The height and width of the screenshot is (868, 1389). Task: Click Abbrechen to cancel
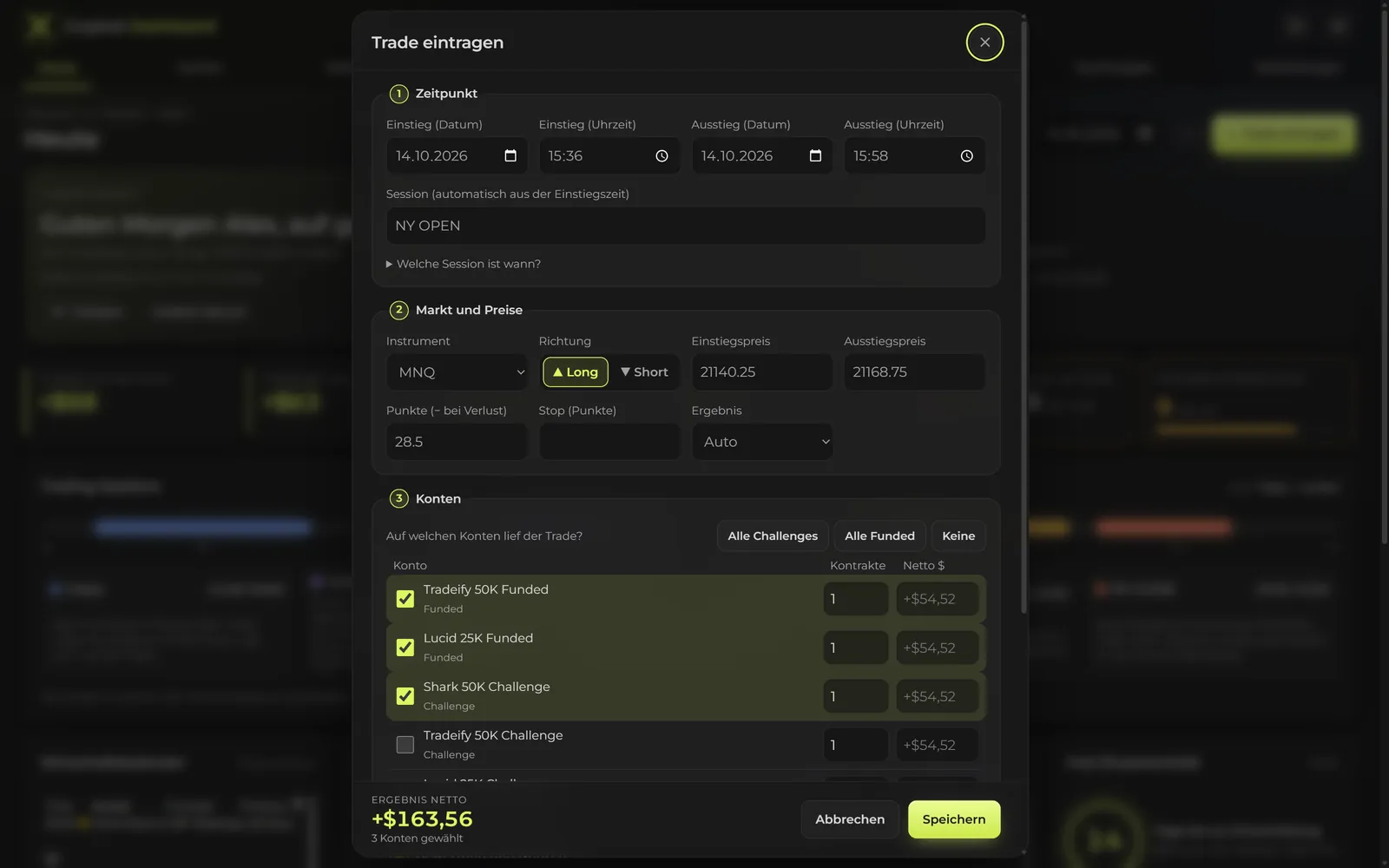point(850,819)
